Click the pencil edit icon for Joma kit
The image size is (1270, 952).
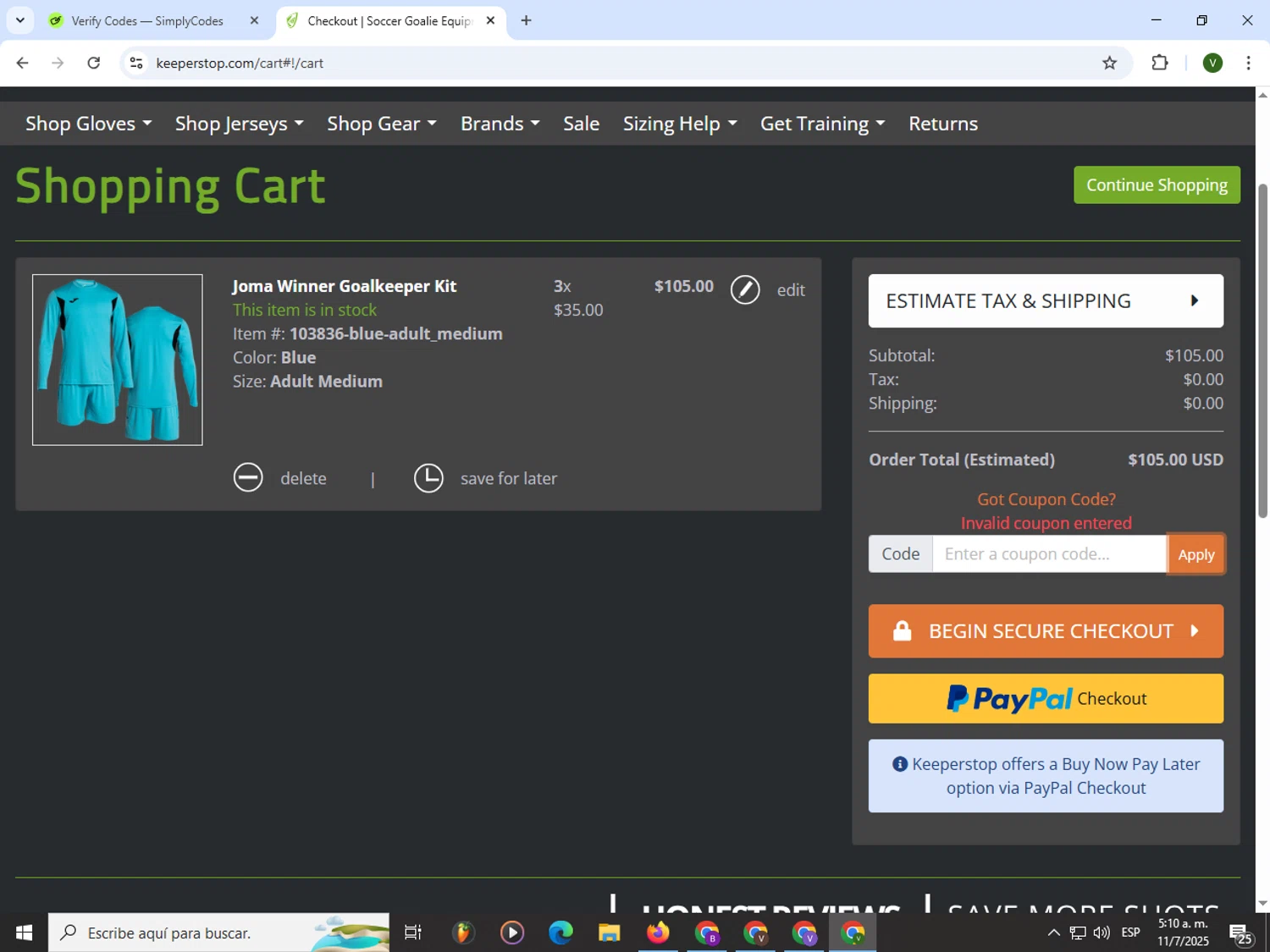745,290
